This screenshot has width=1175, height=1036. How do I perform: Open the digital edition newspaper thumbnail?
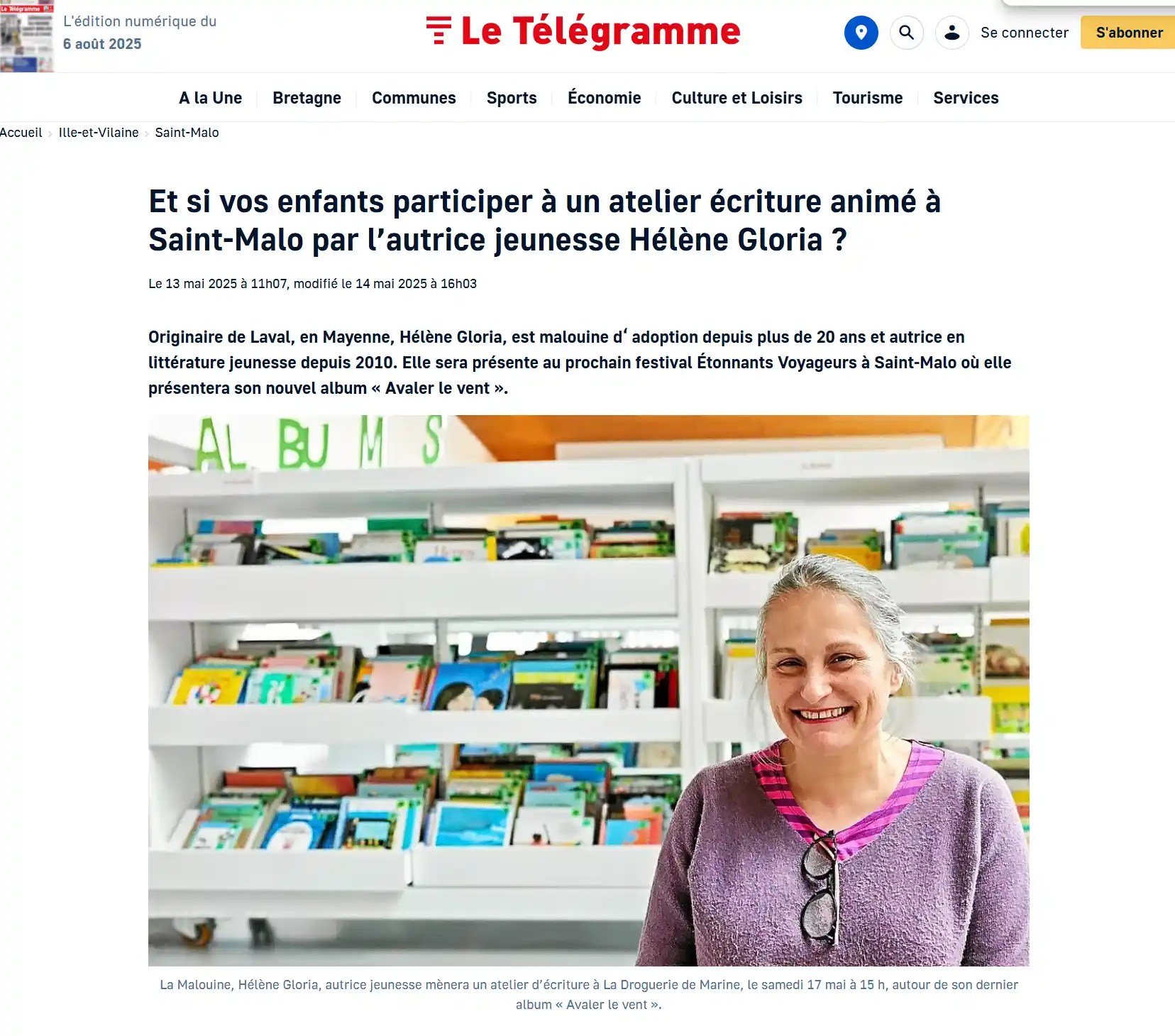(27, 35)
